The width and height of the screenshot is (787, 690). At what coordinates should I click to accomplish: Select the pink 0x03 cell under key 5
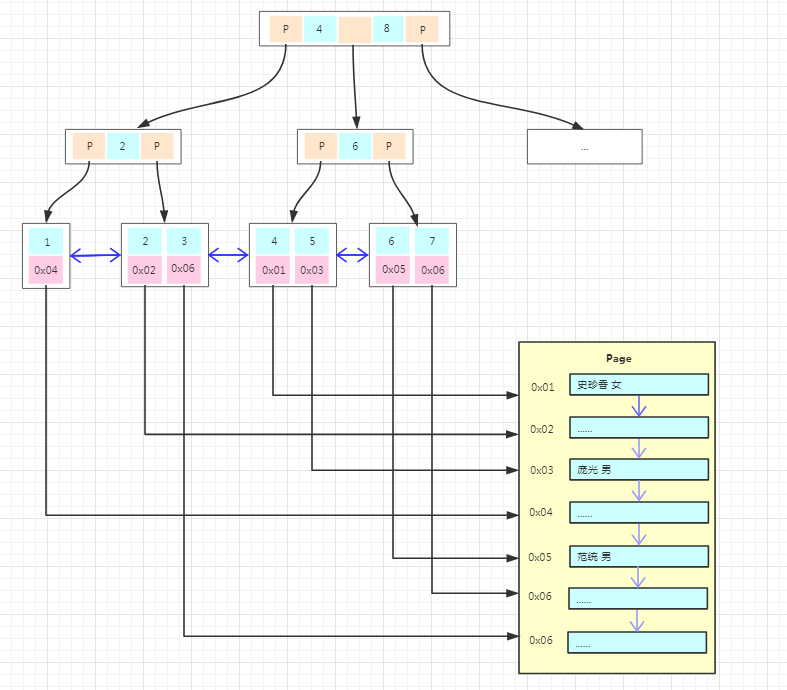pyautogui.click(x=312, y=270)
